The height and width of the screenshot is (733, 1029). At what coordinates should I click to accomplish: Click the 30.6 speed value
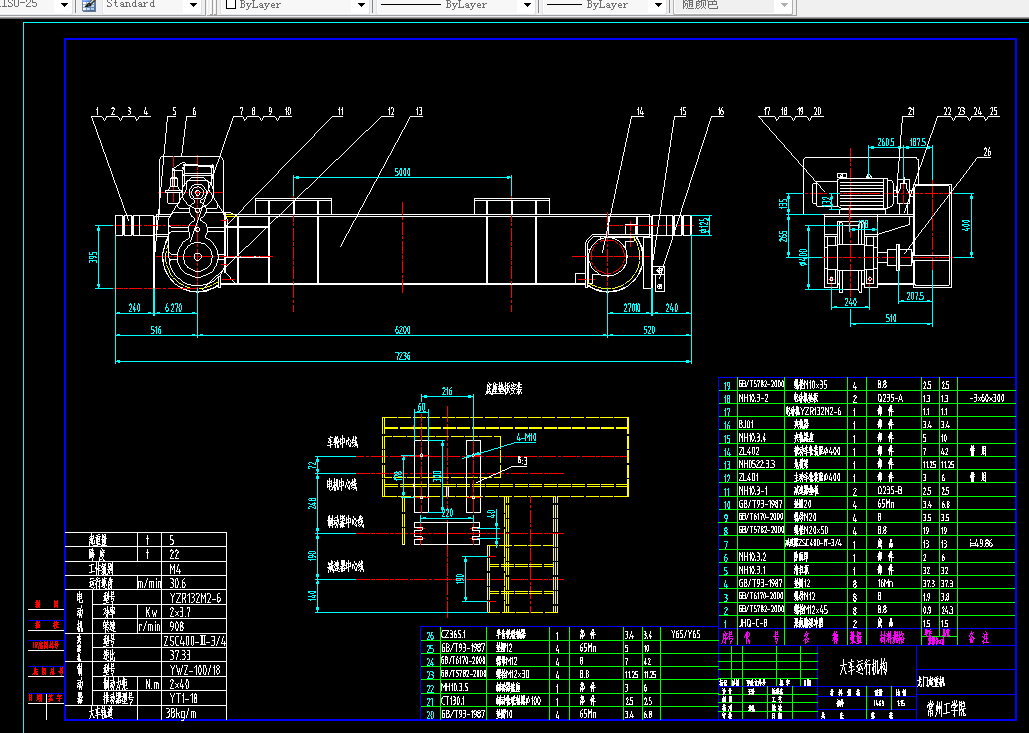(x=178, y=583)
